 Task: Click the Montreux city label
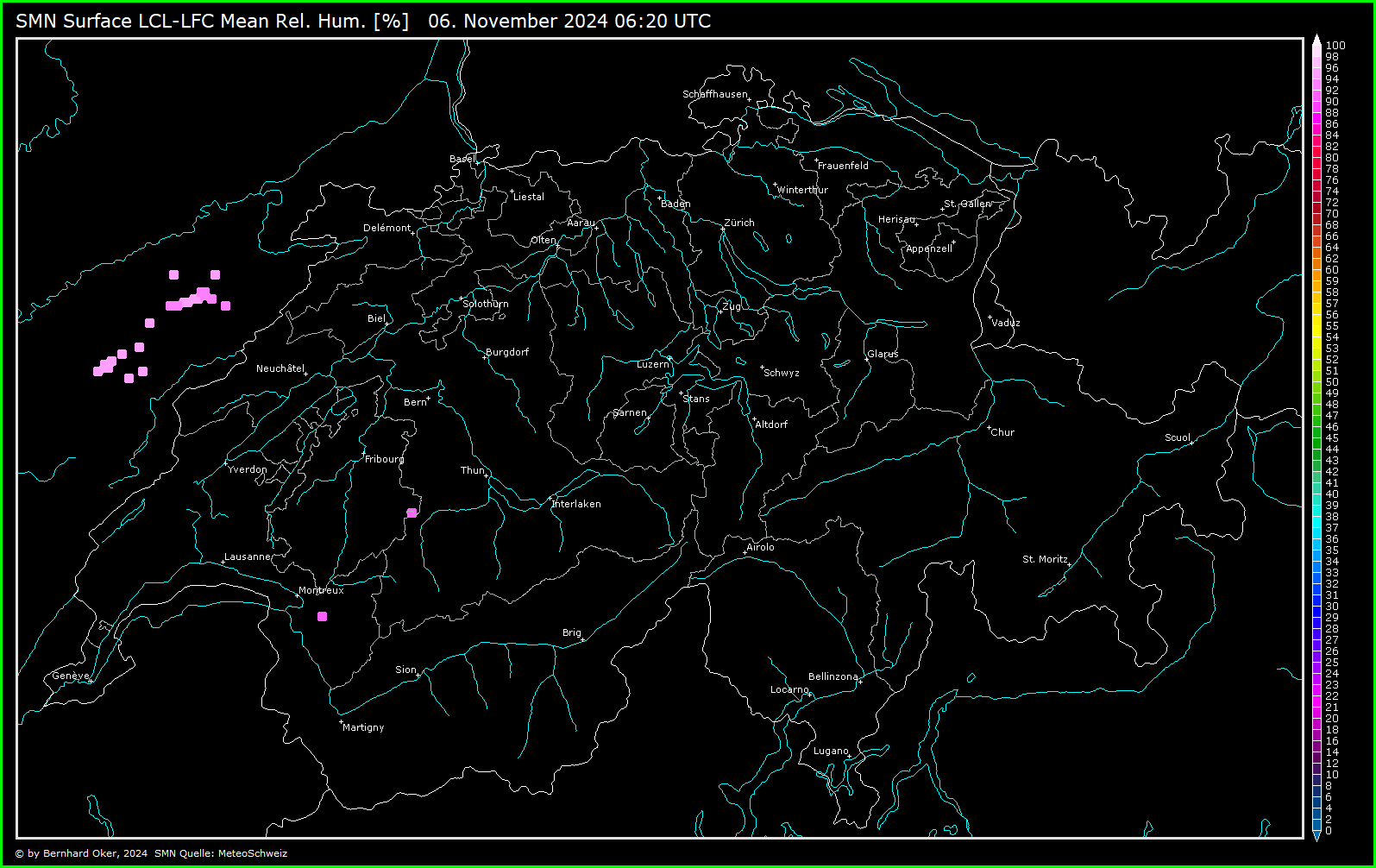pos(321,590)
